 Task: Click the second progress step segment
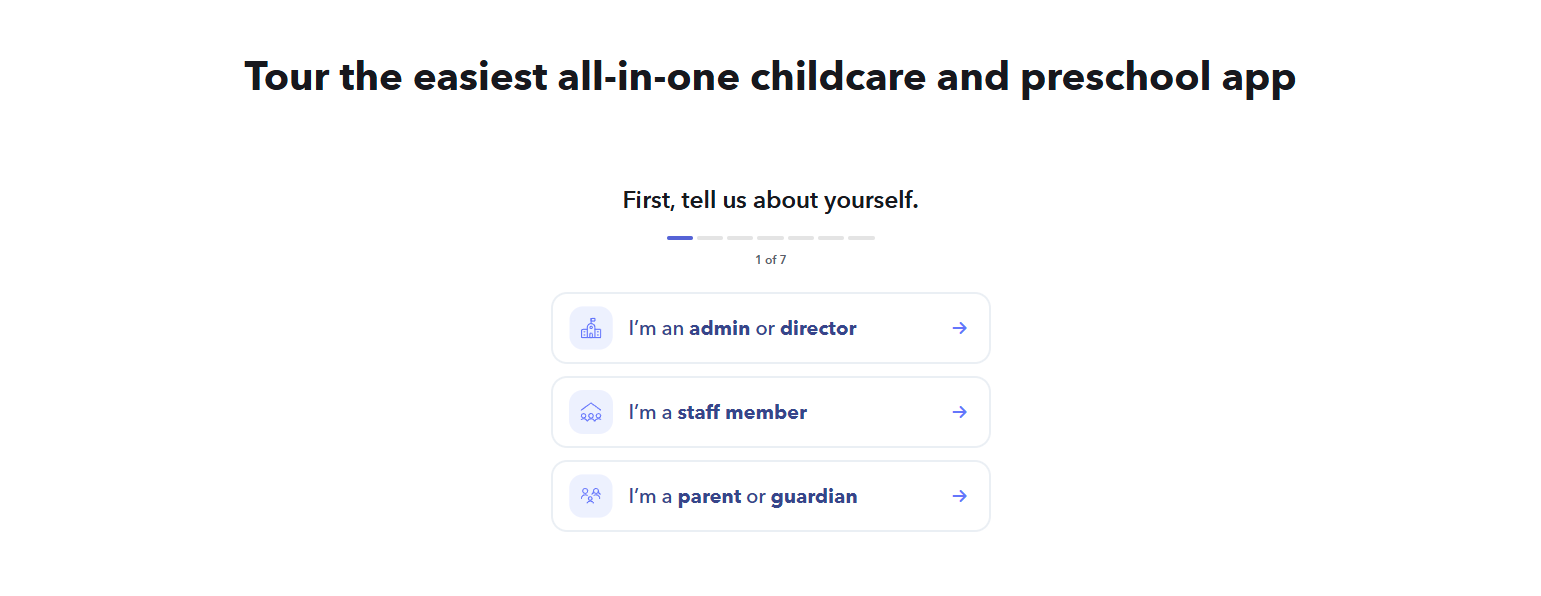tap(710, 238)
